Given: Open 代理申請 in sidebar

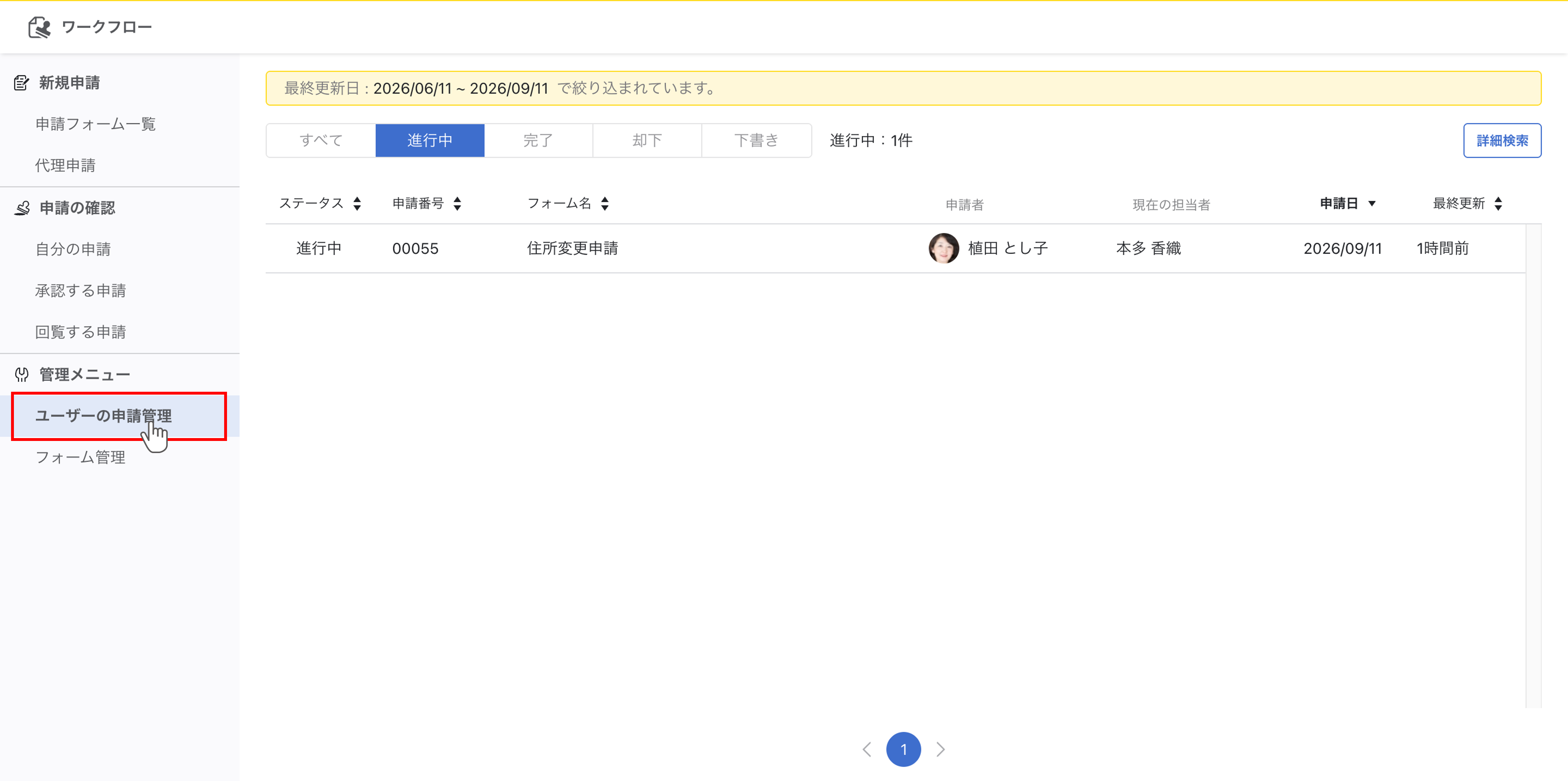Looking at the screenshot, I should tap(65, 165).
